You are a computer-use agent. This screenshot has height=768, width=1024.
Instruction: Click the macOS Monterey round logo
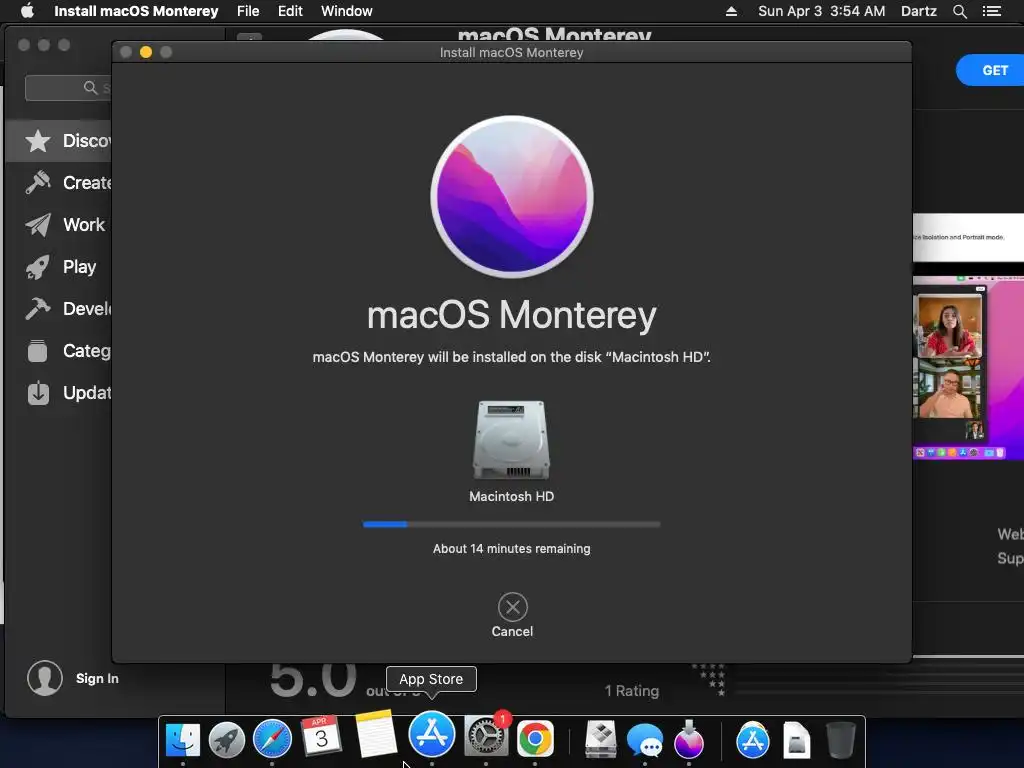(512, 197)
